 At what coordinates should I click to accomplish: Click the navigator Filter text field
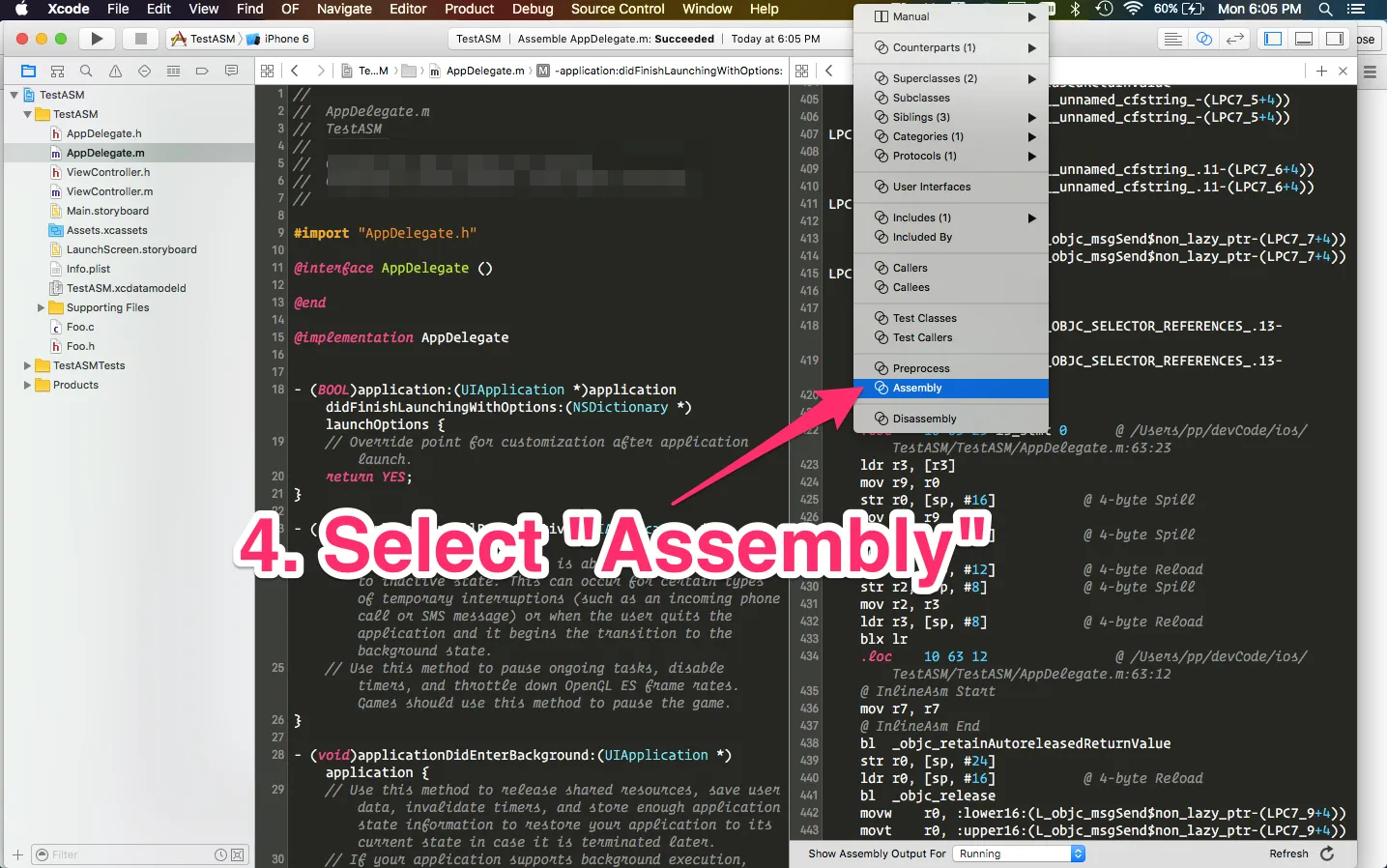(130, 854)
